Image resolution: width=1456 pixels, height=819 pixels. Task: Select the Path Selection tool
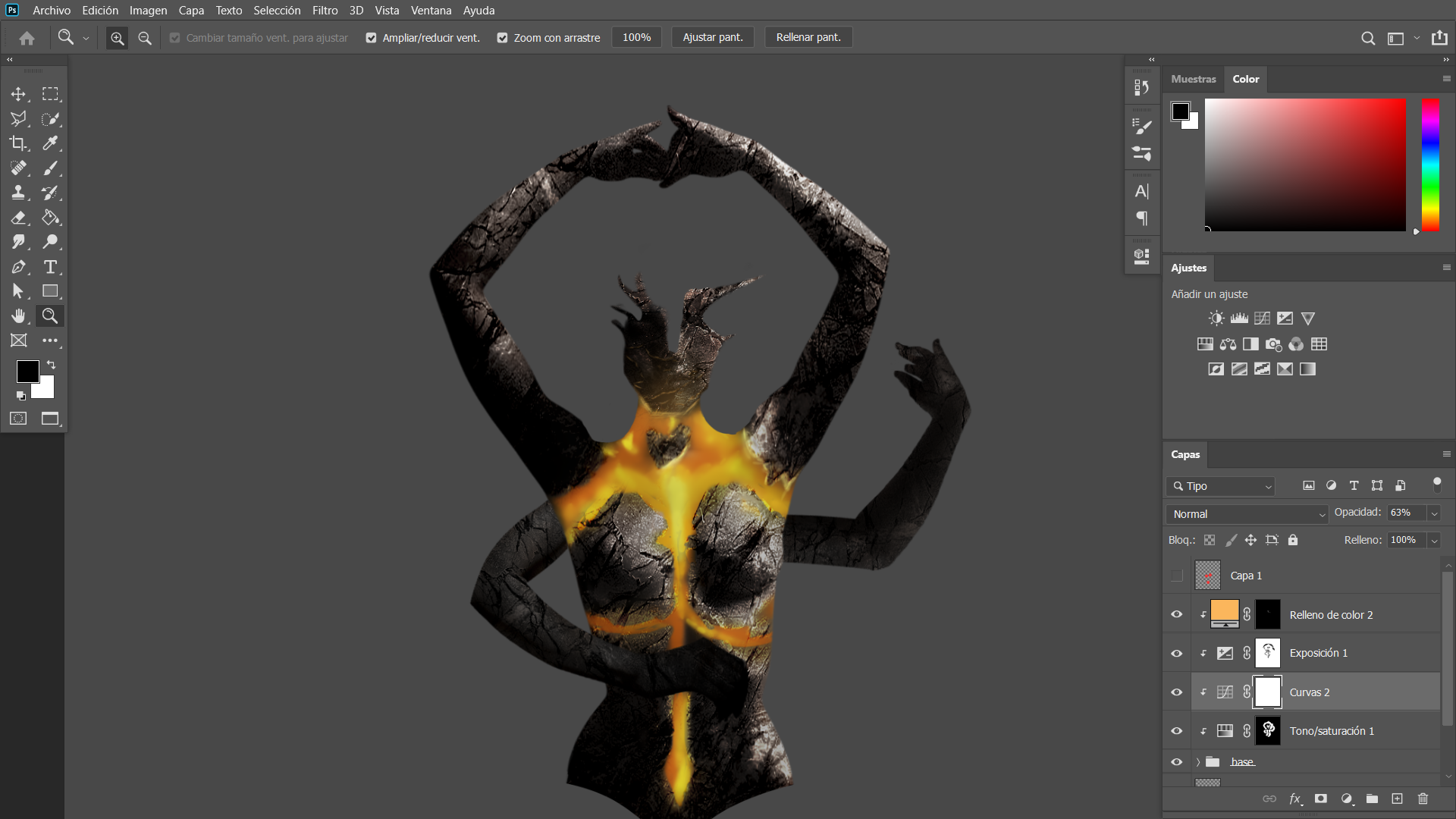18,291
